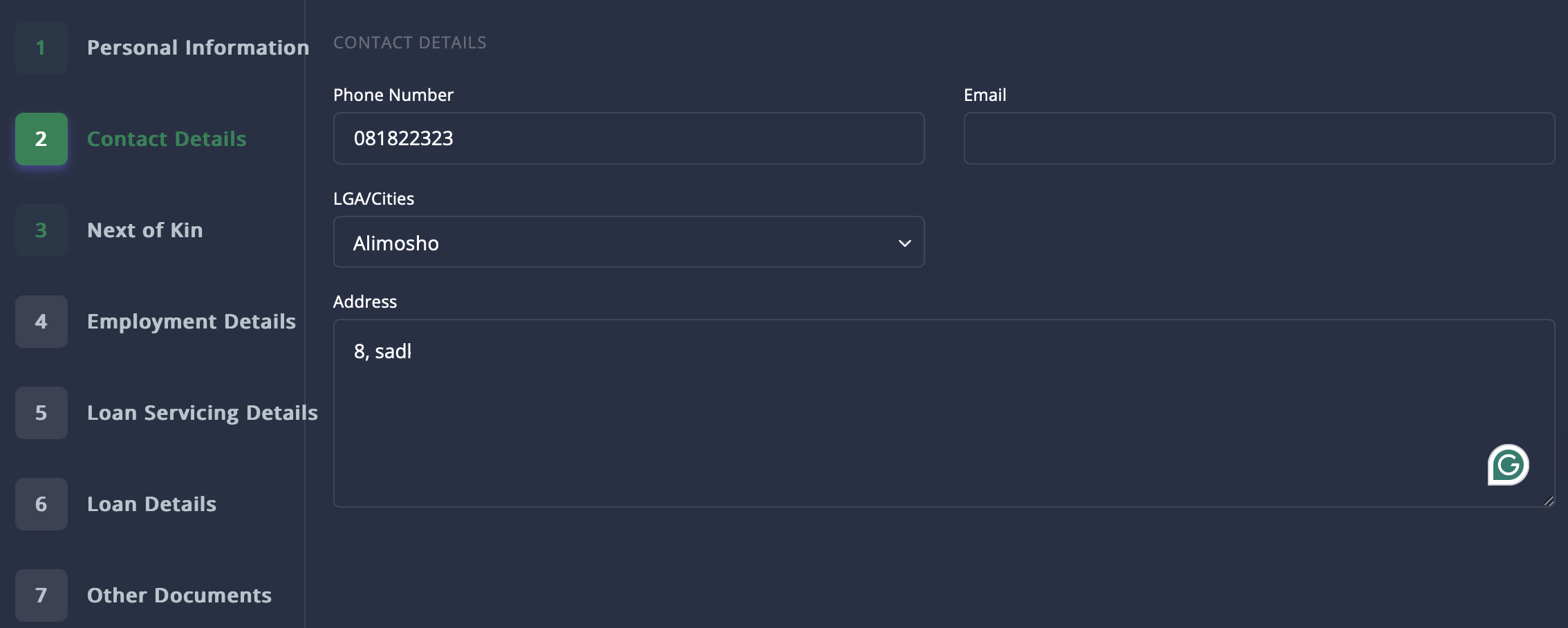
Task: Go to Personal Information step
Action: [x=198, y=48]
